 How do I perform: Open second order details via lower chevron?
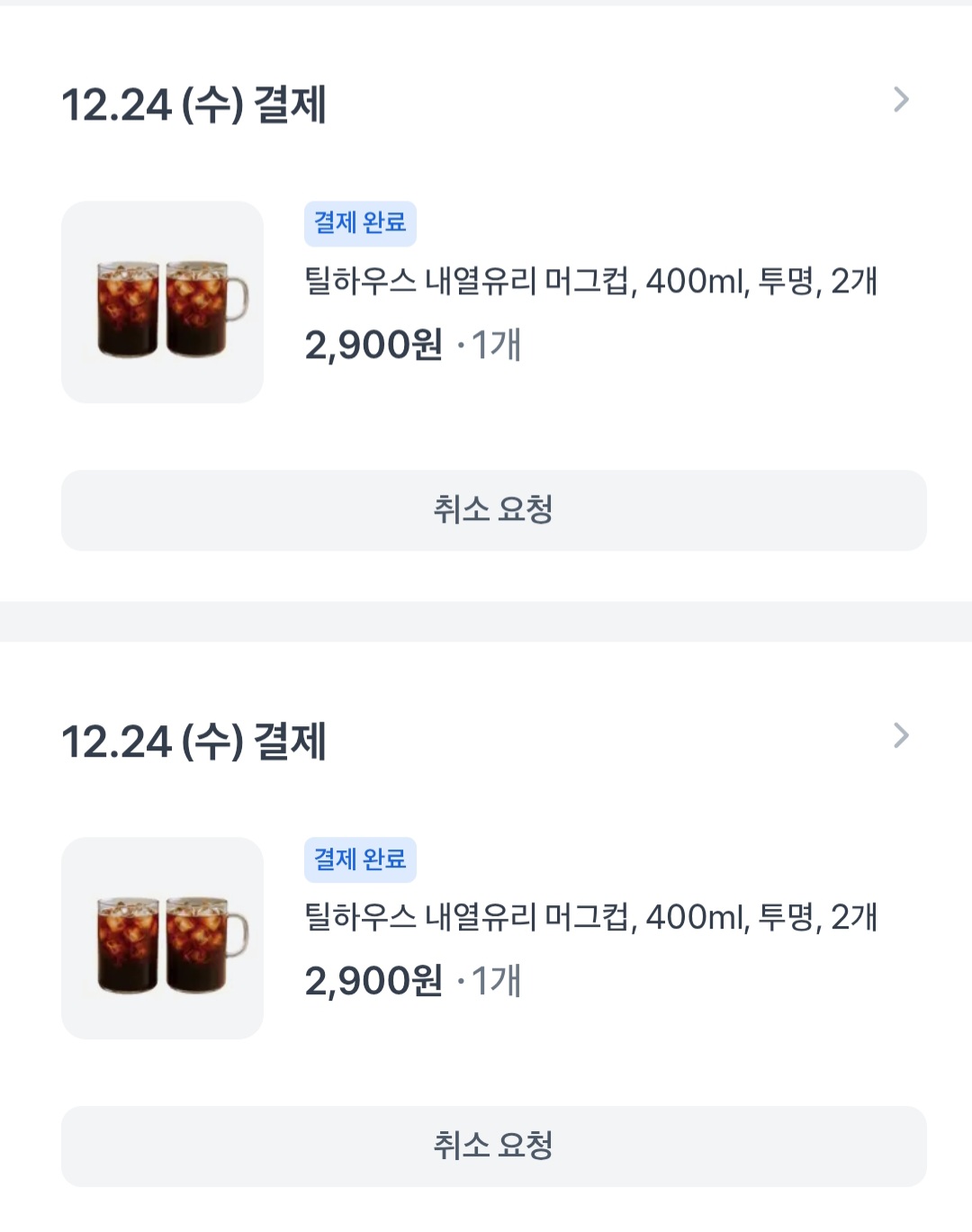pyautogui.click(x=901, y=736)
